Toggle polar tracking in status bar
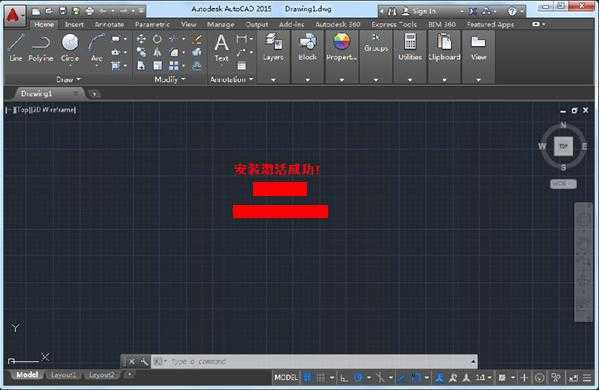 tap(358, 378)
